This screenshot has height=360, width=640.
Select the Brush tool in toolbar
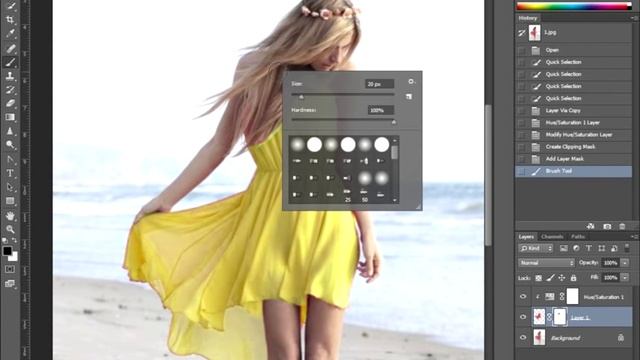10,62
